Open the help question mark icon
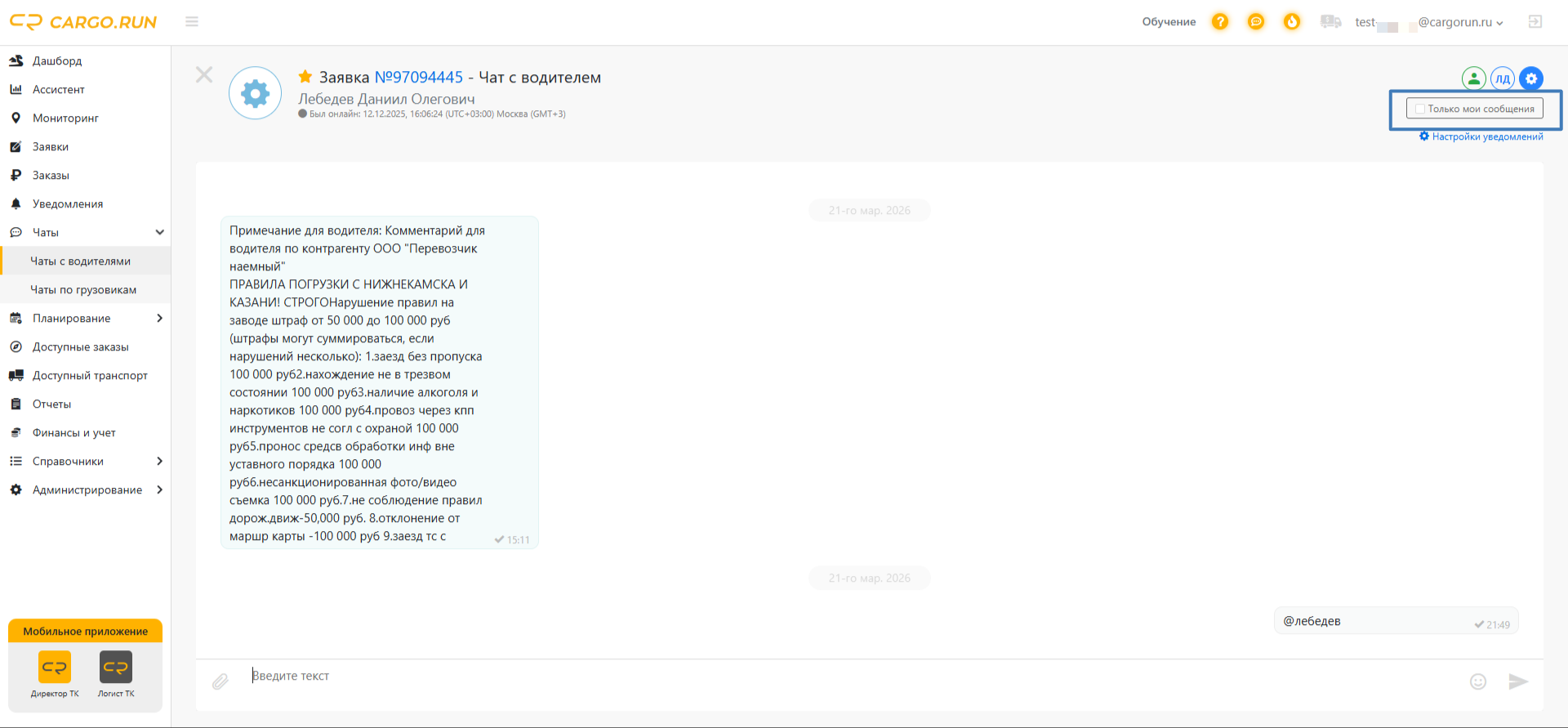This screenshot has width=1568, height=728. (x=1220, y=22)
